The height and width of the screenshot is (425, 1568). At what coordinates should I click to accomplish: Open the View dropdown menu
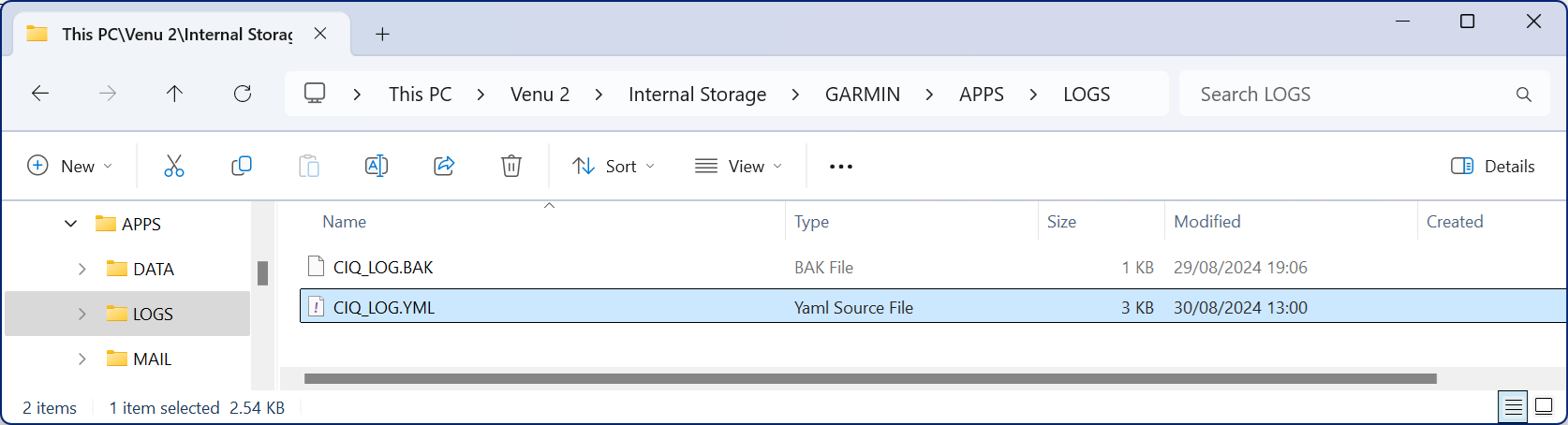738,166
